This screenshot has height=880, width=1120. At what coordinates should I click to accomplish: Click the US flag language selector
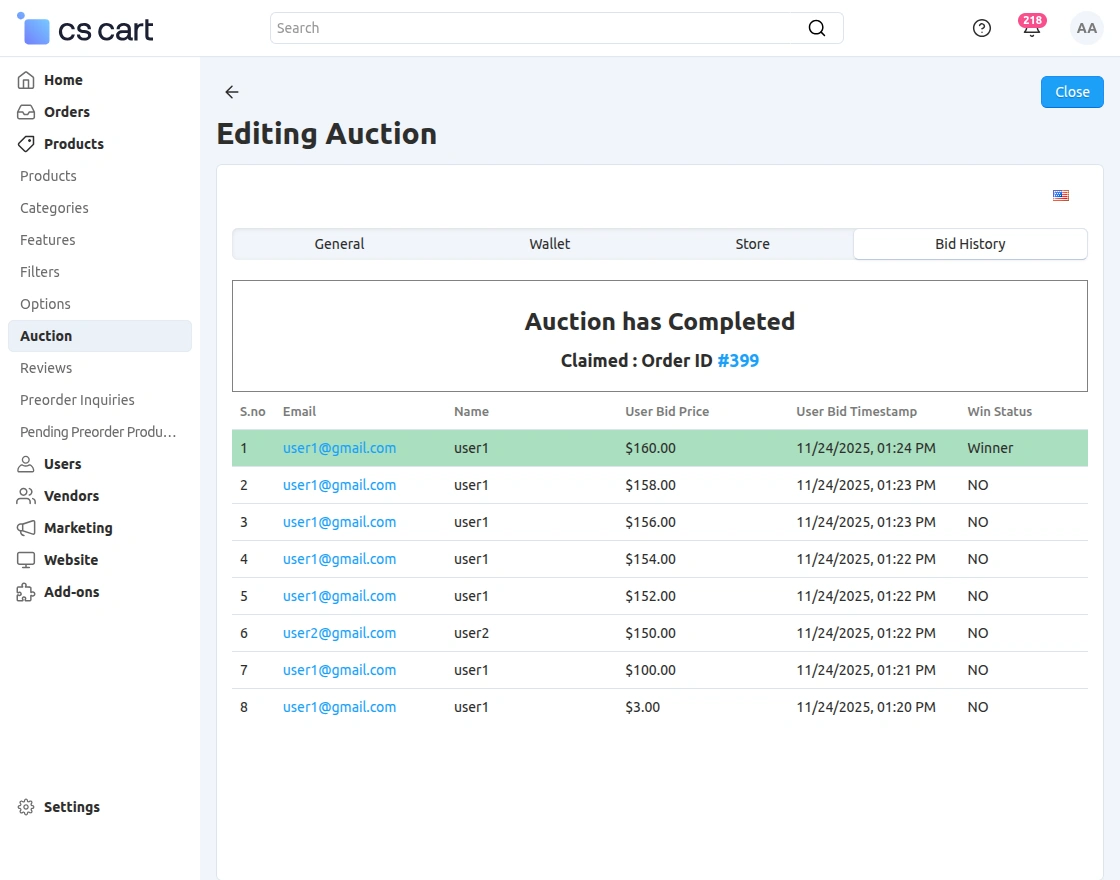1061,195
